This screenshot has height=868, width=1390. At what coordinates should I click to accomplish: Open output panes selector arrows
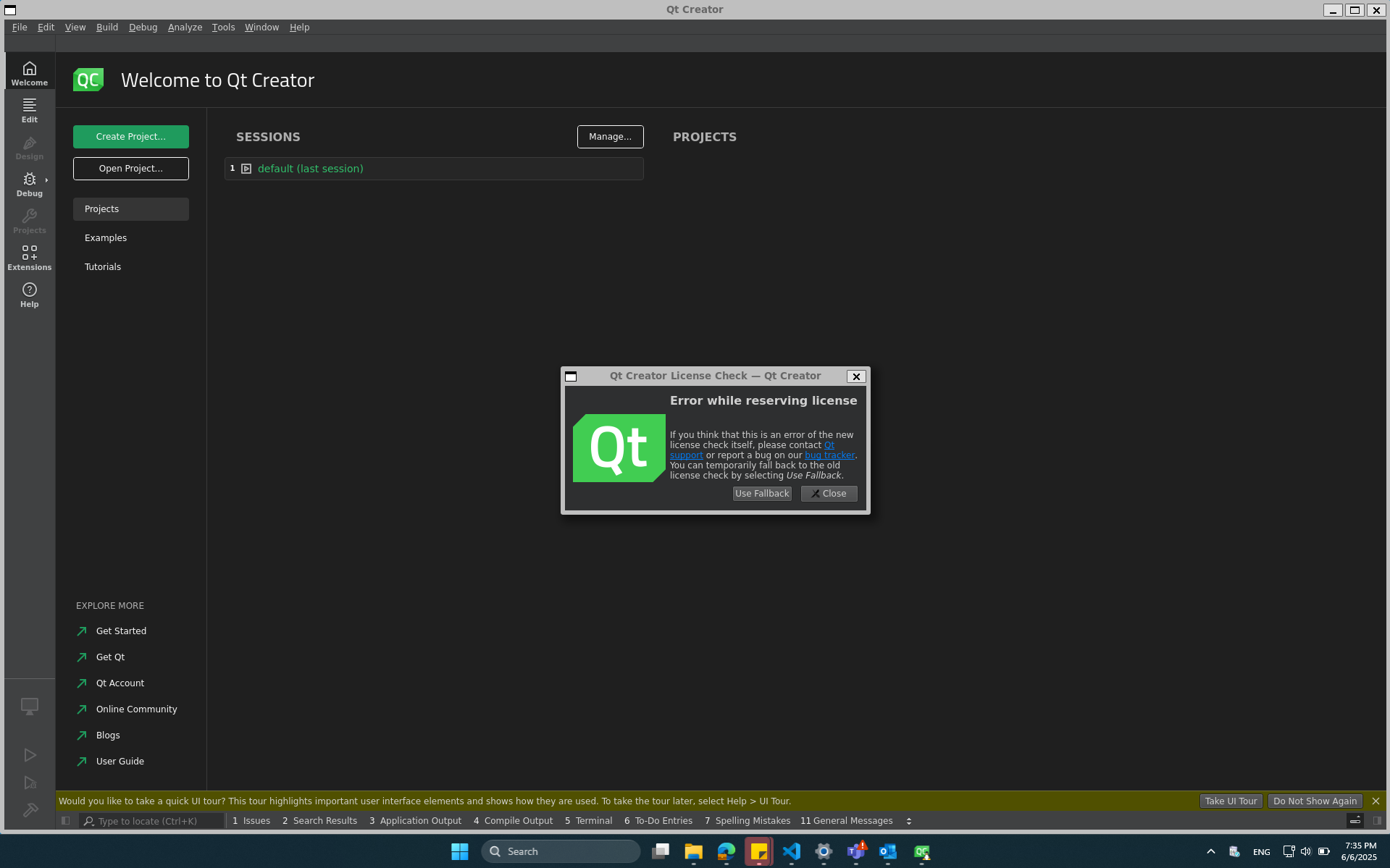[x=908, y=821]
